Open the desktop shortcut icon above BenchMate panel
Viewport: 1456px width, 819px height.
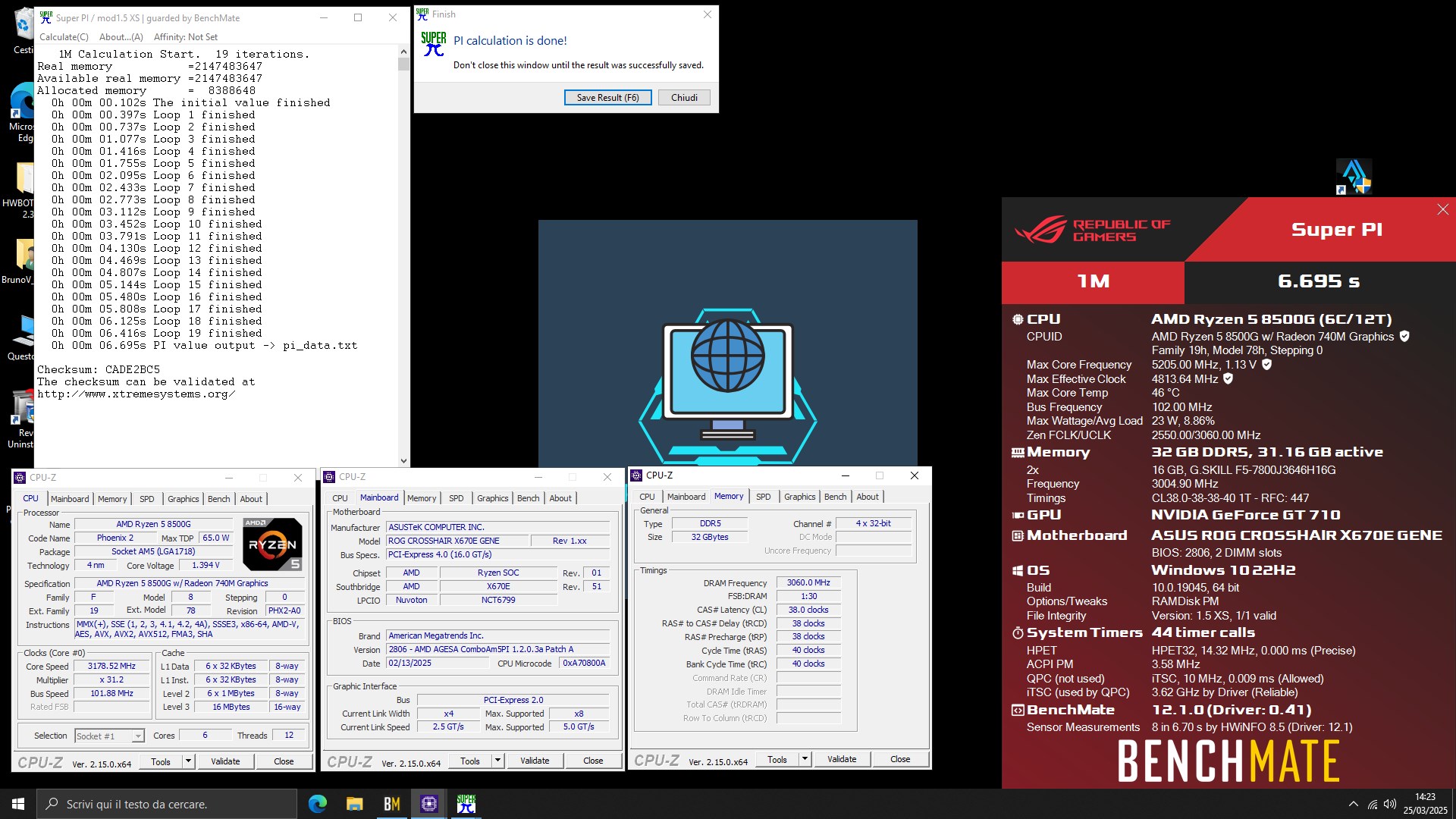click(x=1354, y=177)
